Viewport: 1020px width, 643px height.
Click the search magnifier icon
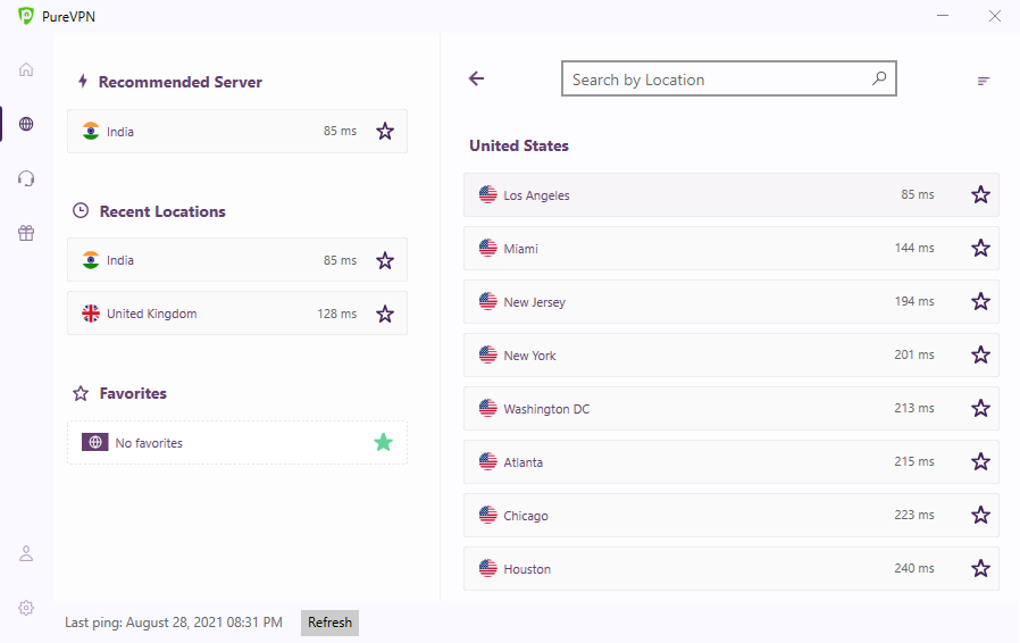click(x=878, y=77)
